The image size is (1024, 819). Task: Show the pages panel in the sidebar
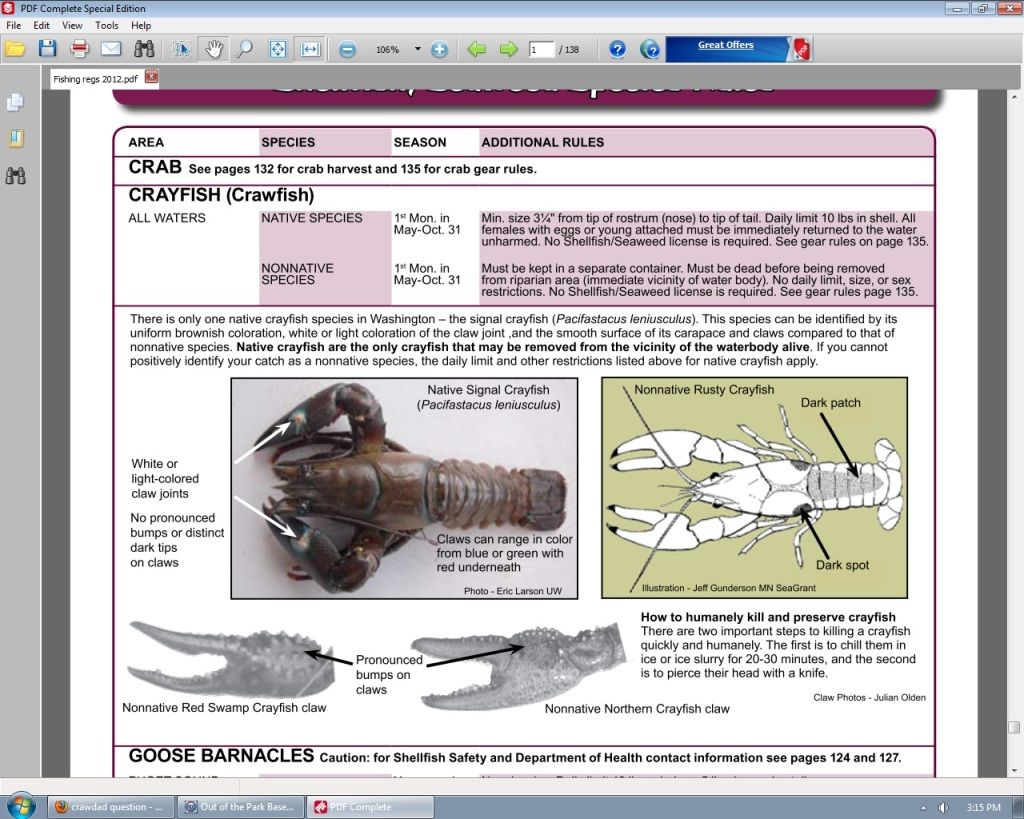[x=15, y=103]
